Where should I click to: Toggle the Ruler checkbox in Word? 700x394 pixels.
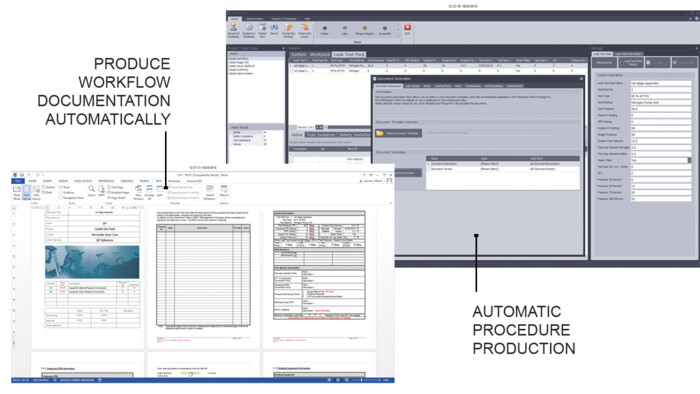(61, 187)
